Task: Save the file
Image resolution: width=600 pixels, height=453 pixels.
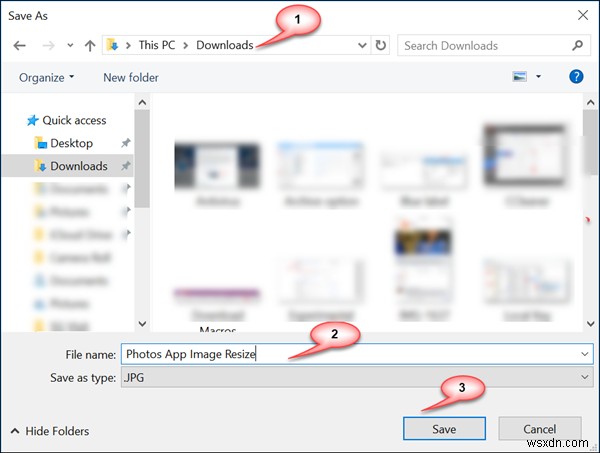Action: pyautogui.click(x=444, y=429)
